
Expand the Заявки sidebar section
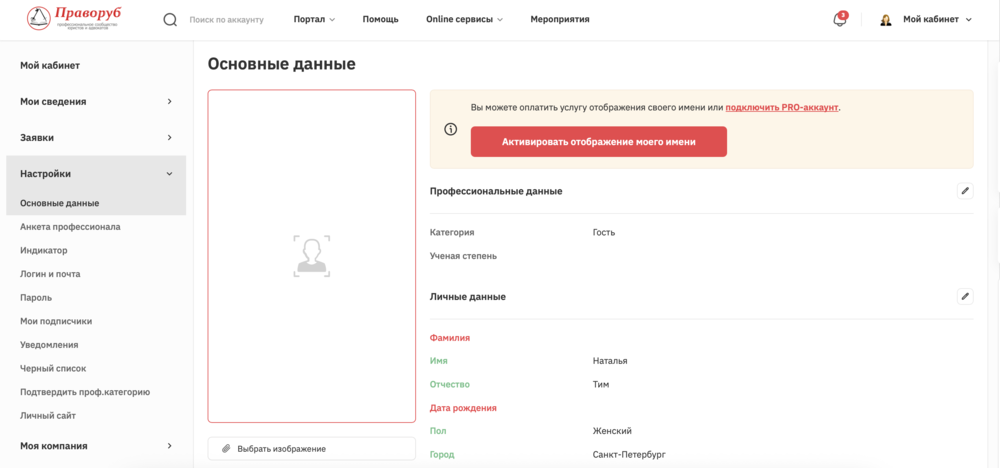(x=96, y=137)
